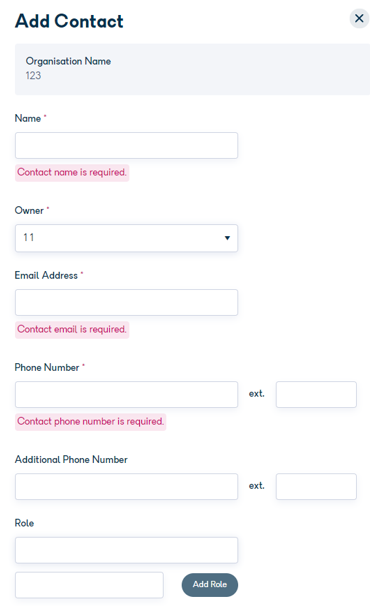
Task: Focus the Email Address field
Action: pos(126,303)
